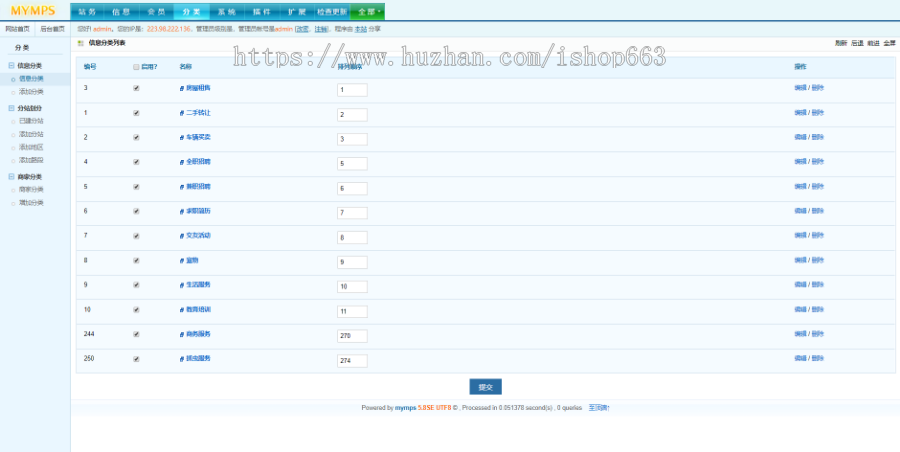
Task: Collapse the 商家分类 sidebar section icon
Action: pos(11,177)
